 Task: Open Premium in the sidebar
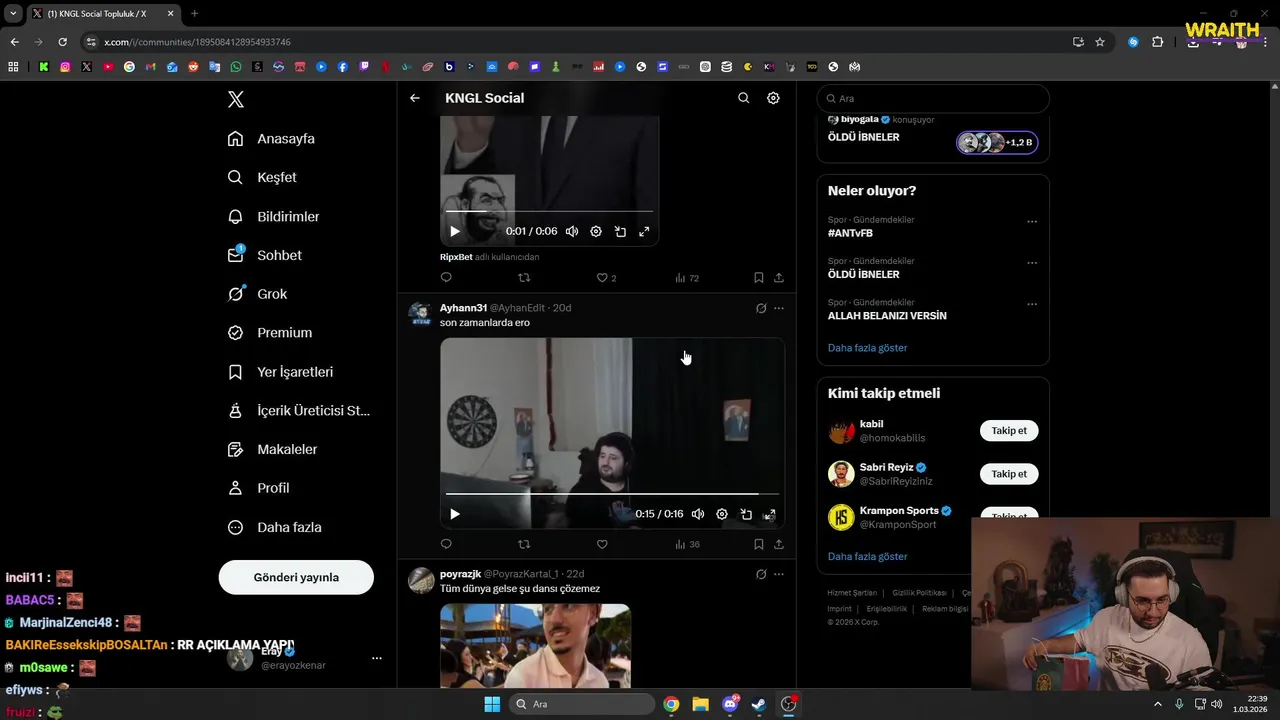pos(270,333)
